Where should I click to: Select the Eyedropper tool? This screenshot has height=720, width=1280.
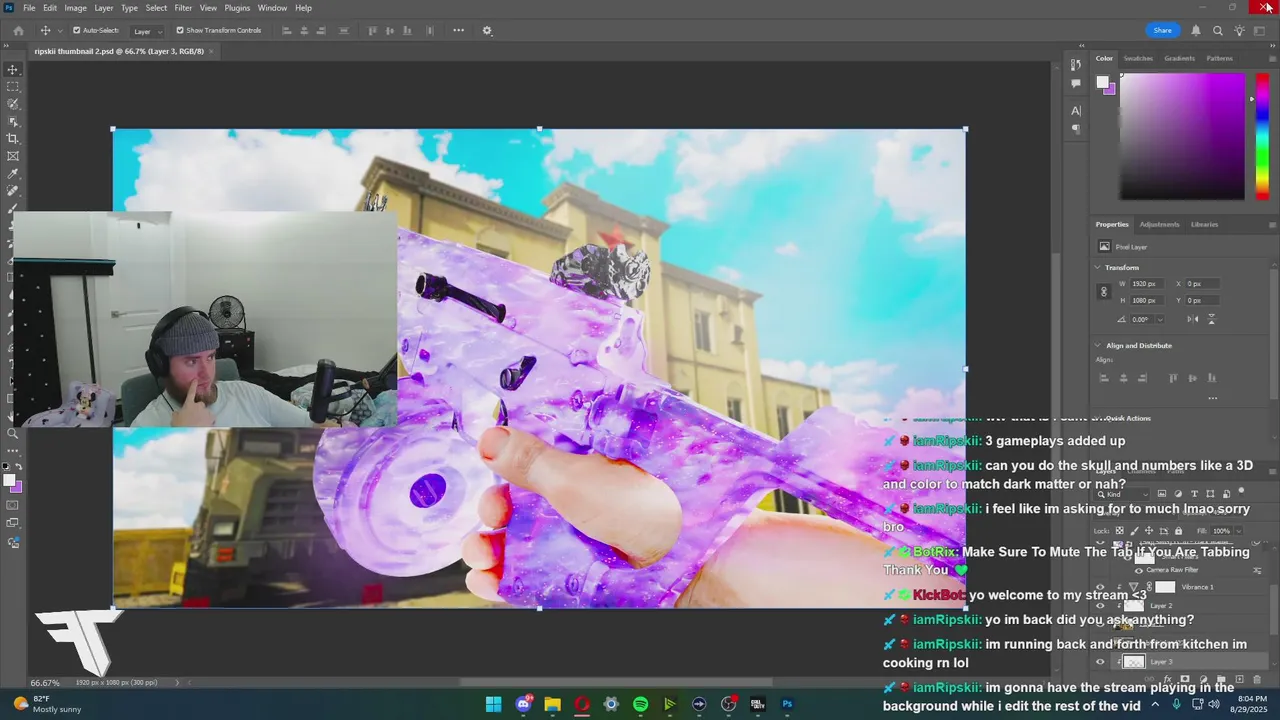point(13,173)
